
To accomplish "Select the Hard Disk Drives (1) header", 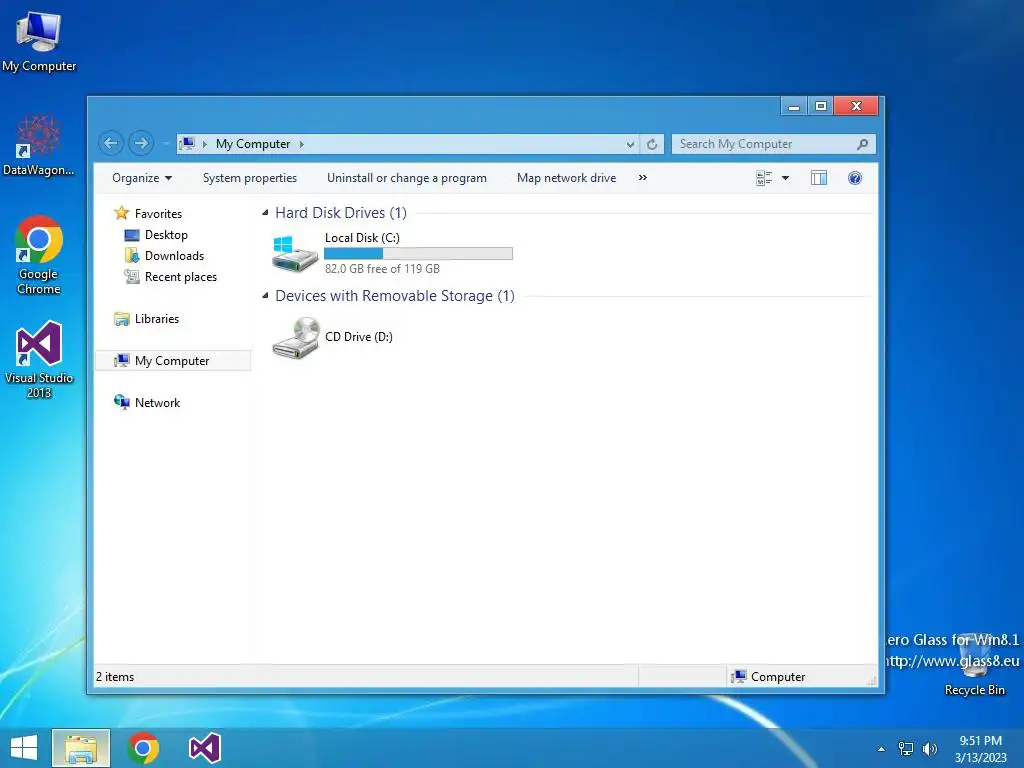I will click(x=341, y=212).
